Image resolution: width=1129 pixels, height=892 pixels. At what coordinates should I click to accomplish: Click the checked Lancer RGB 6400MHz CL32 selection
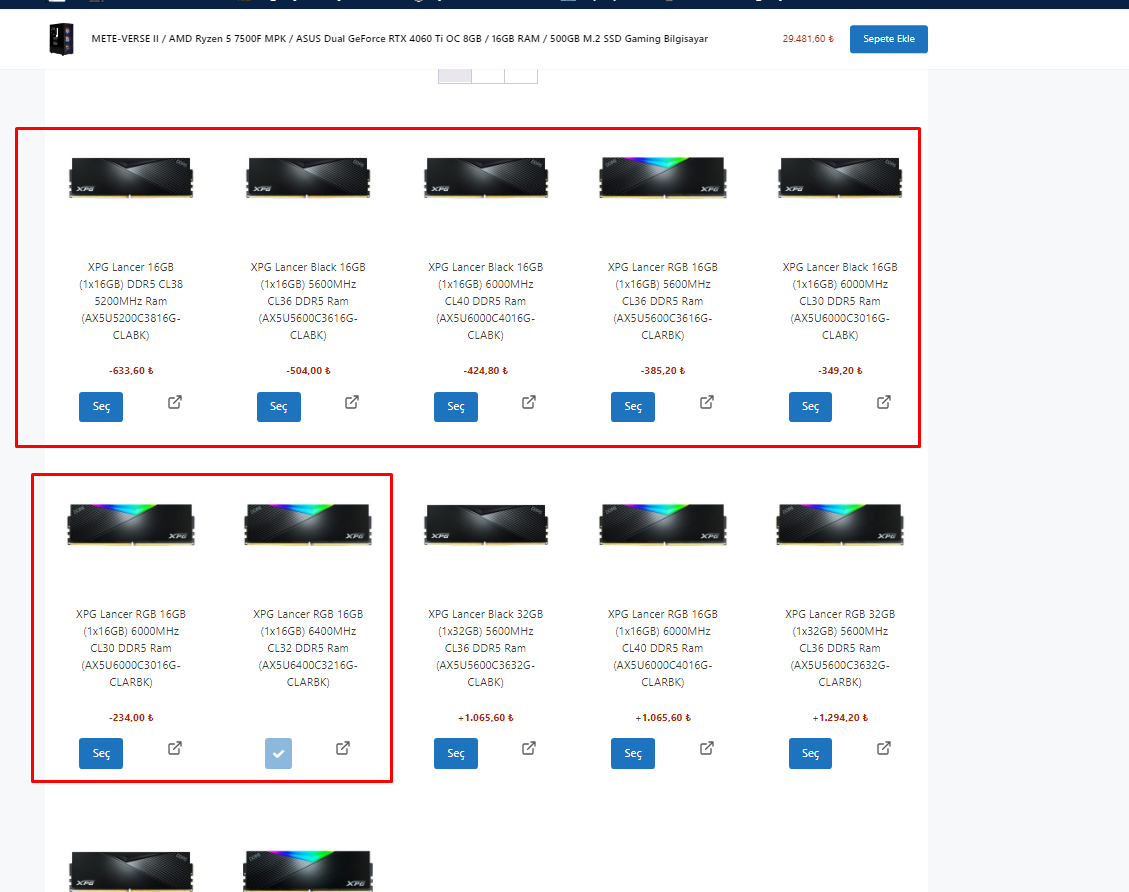(279, 754)
